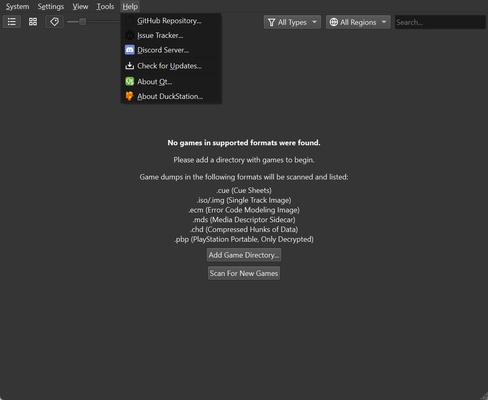Click the ".chd (Compressed Hunks of Data)" line
The image size is (488, 400).
pos(244,229)
